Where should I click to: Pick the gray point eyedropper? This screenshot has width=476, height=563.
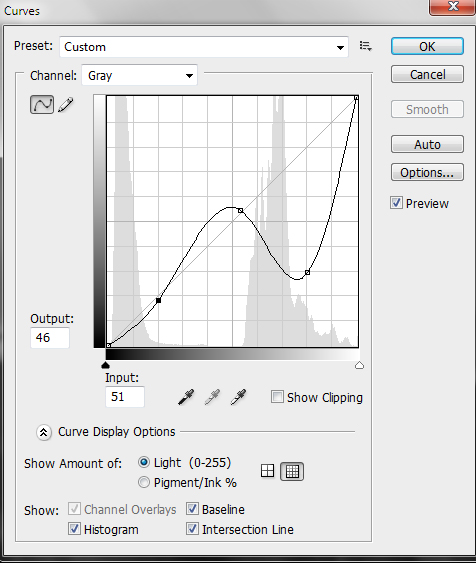tap(212, 397)
